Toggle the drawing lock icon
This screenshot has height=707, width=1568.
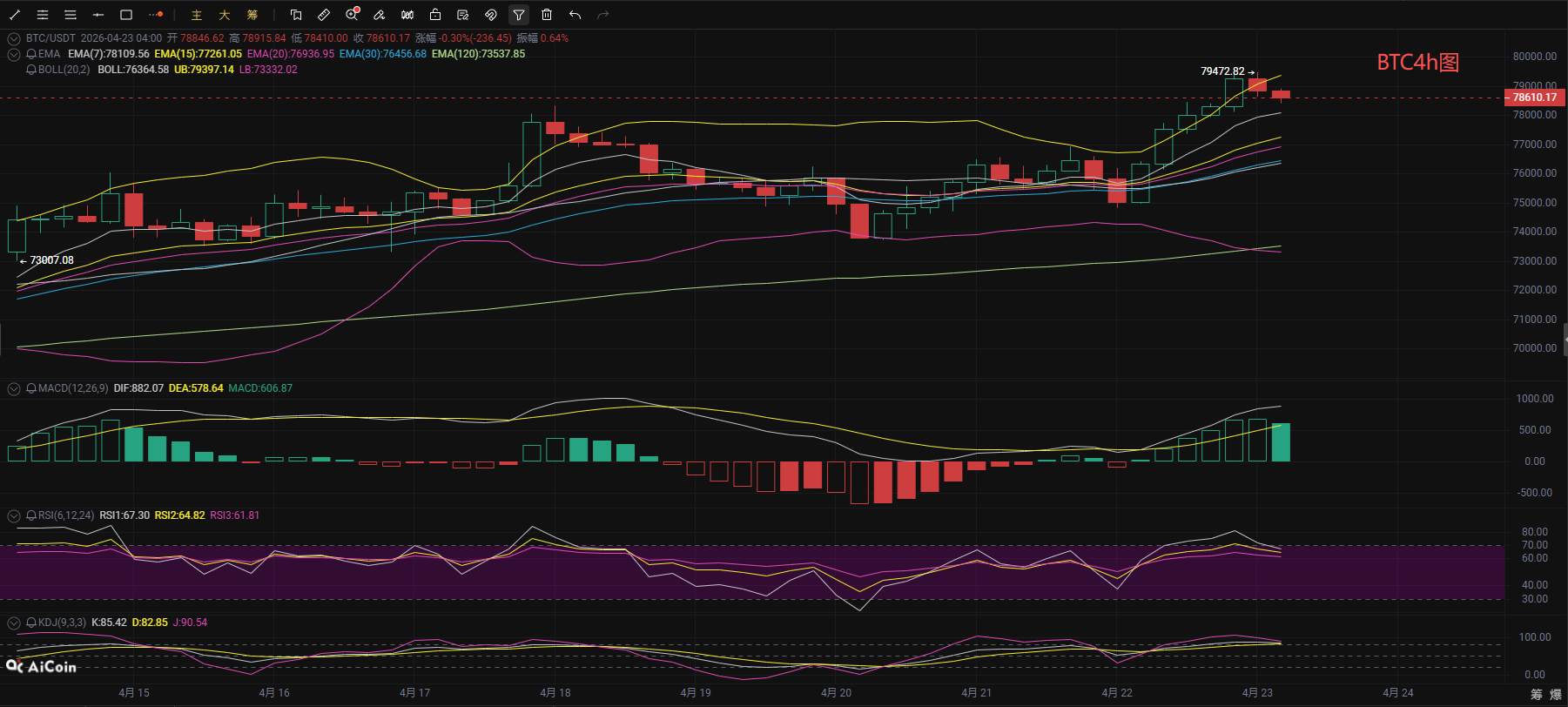[x=435, y=15]
